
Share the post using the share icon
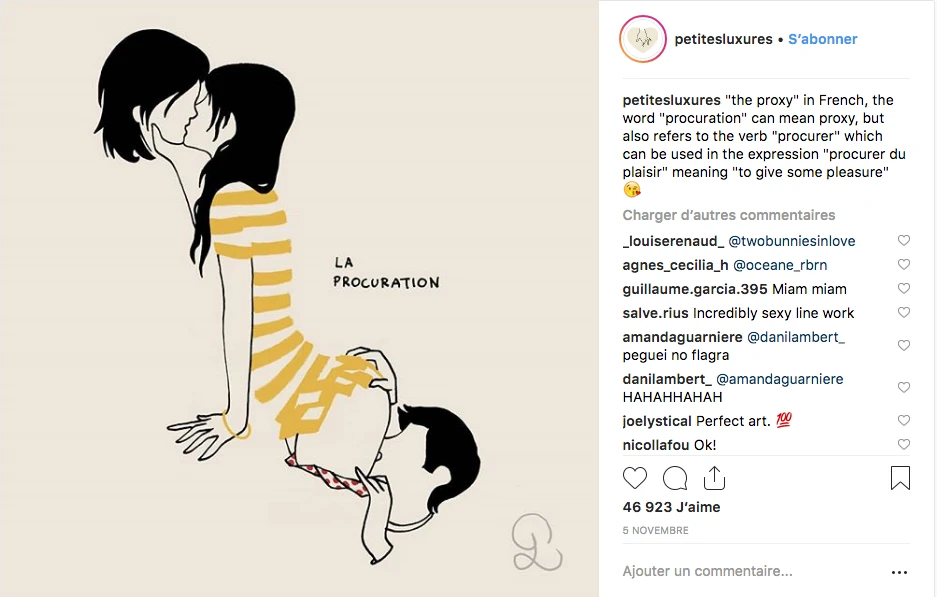714,478
